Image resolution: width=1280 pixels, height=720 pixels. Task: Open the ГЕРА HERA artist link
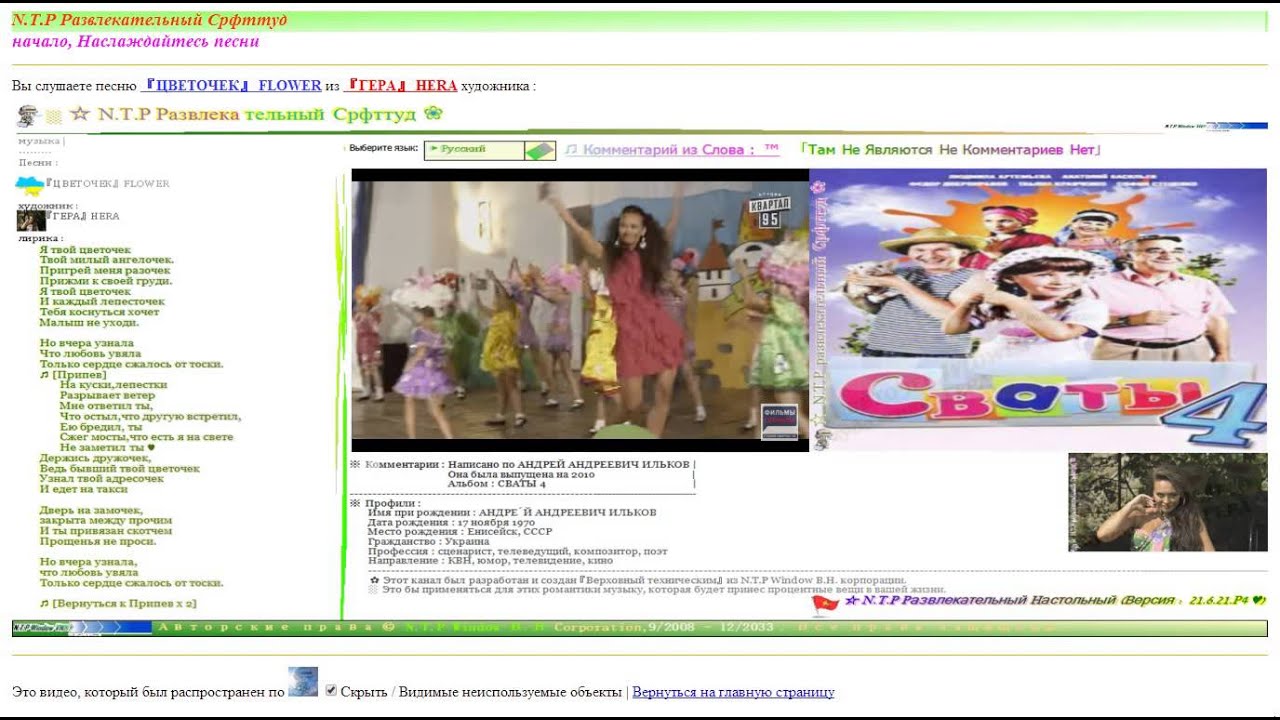pos(400,86)
